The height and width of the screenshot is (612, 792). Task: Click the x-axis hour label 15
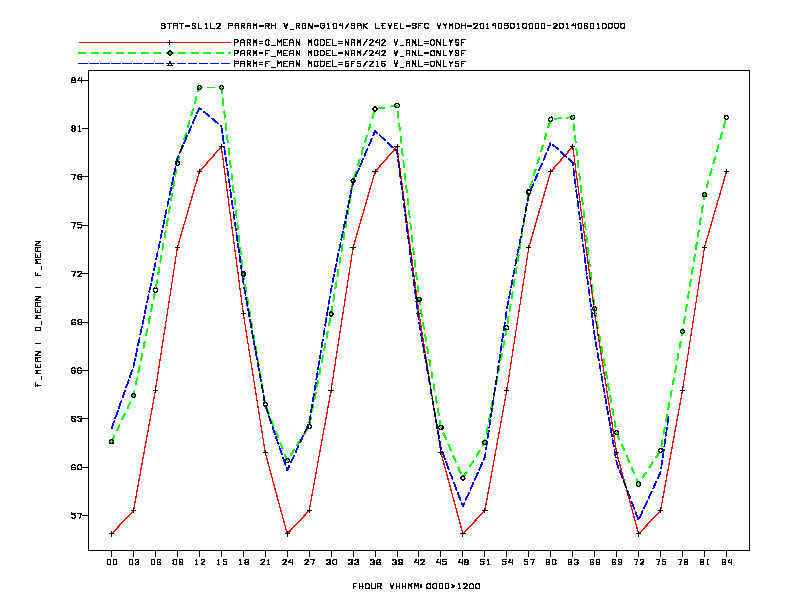pos(221,562)
